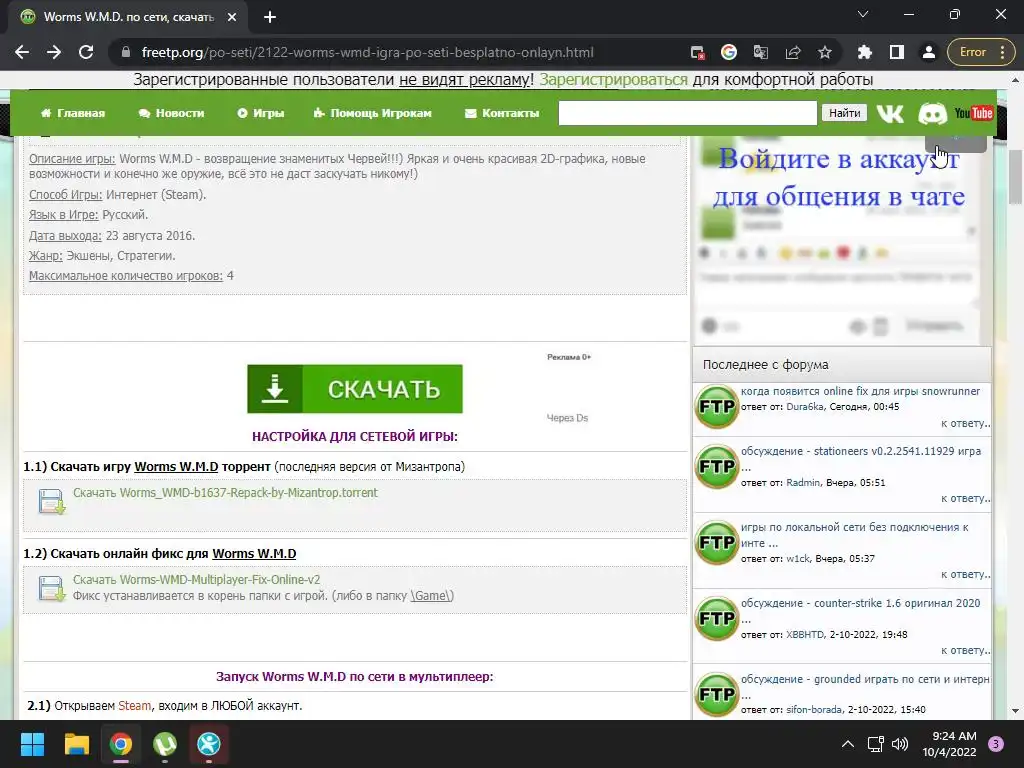Click the Google icon in address bar
Image resolution: width=1024 pixels, height=768 pixels.
729,52
